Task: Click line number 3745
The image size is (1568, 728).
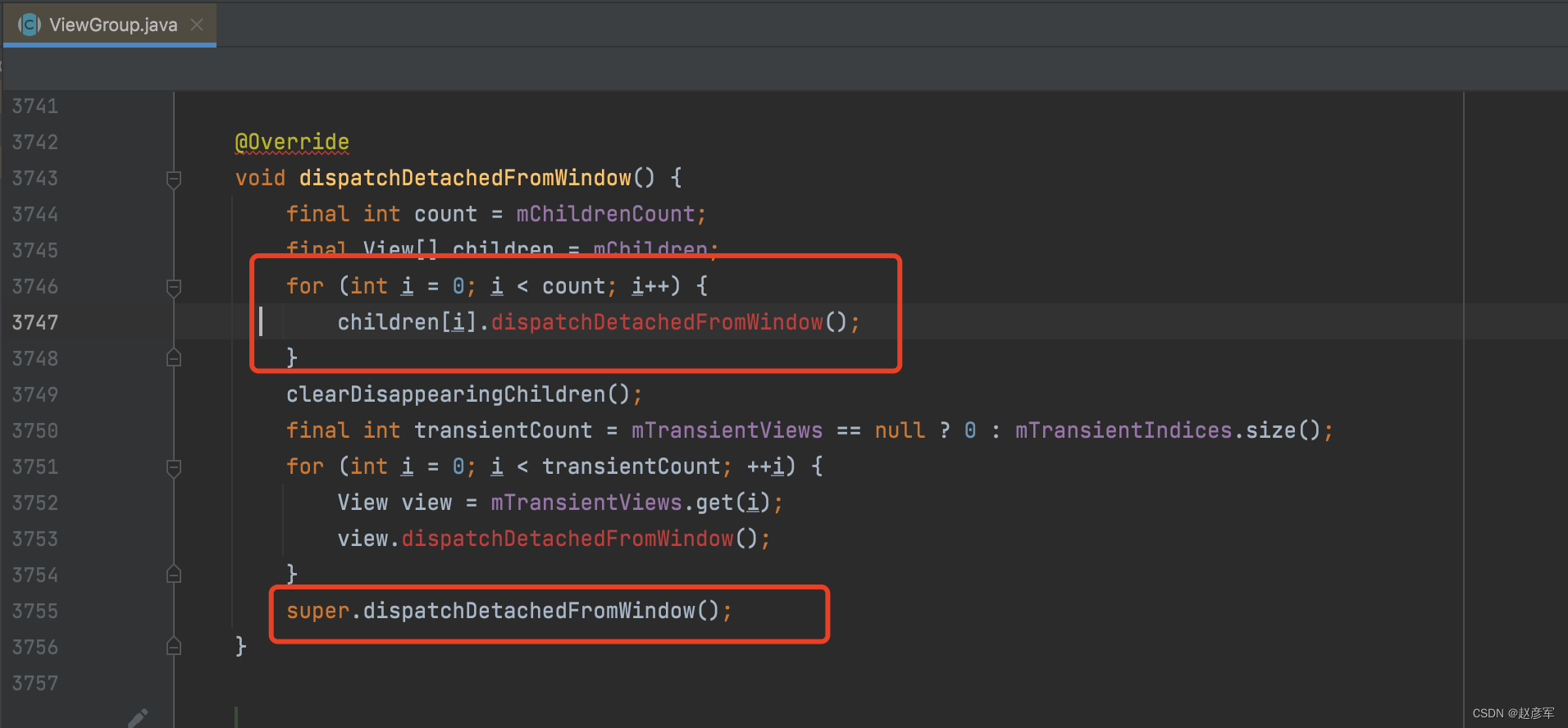Action: coord(35,251)
